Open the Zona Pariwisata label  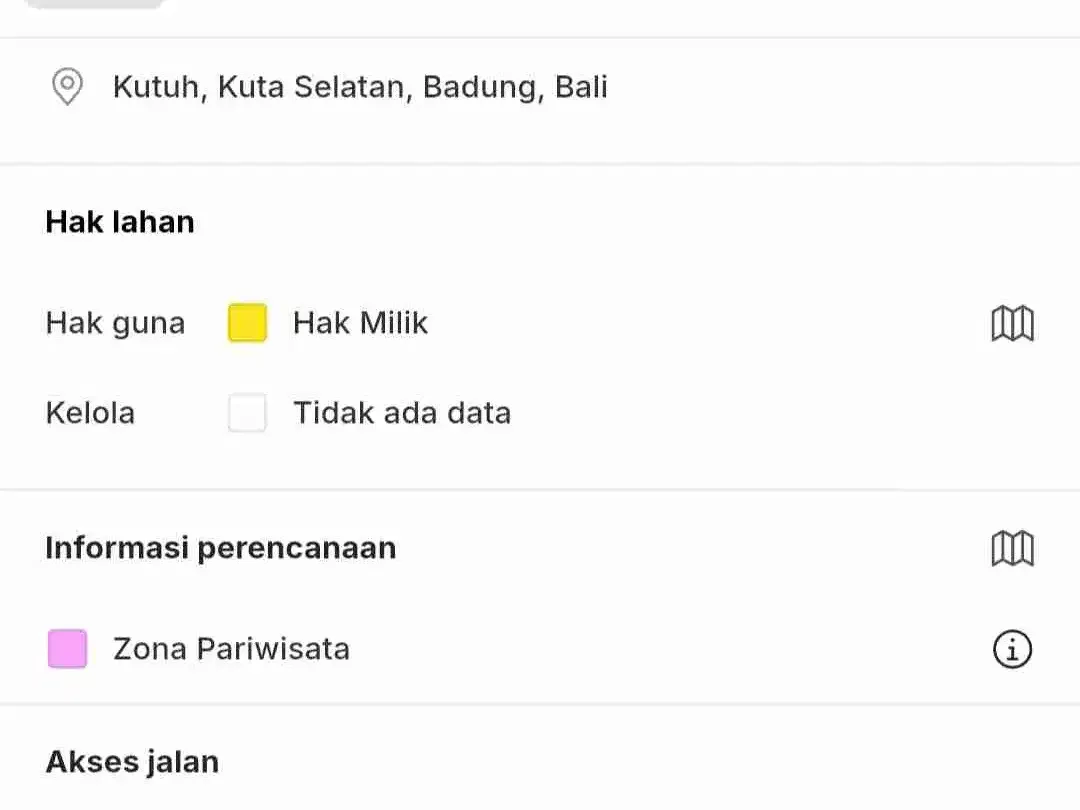[x=231, y=649]
